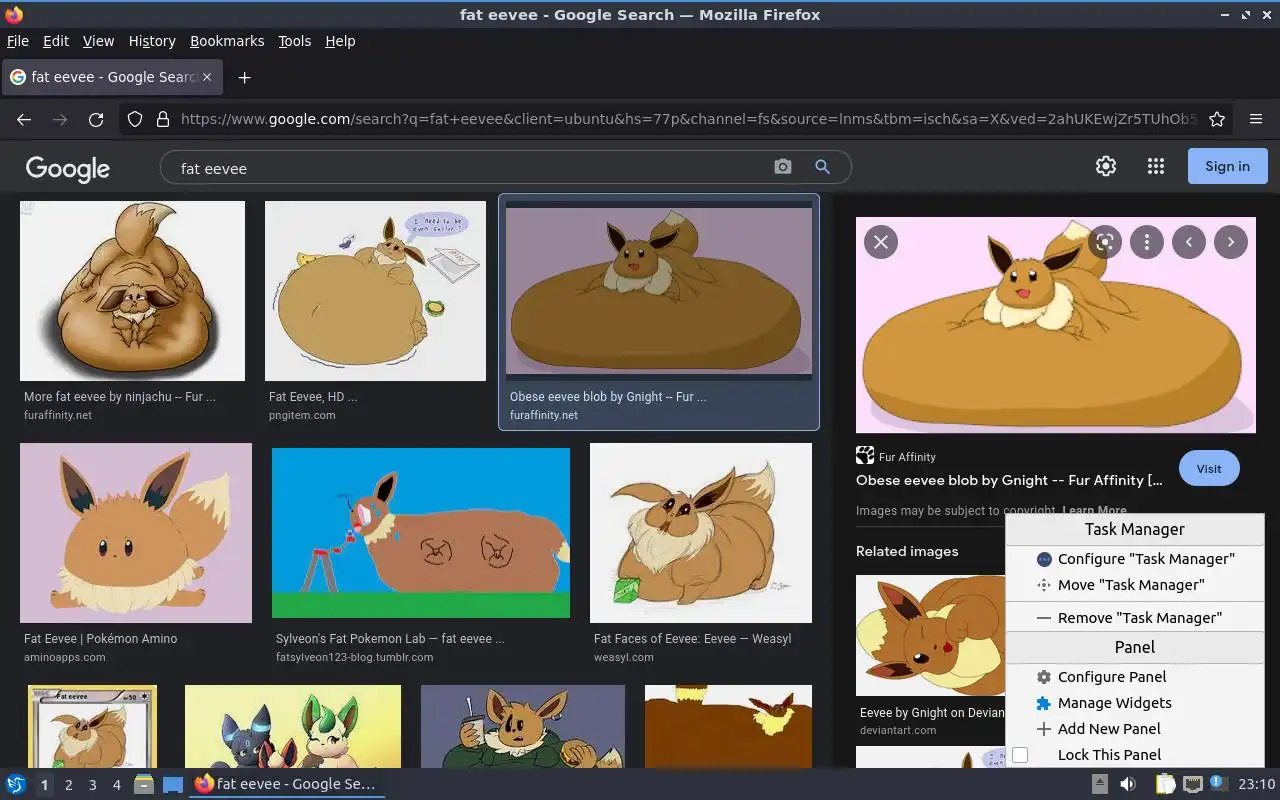1280x800 pixels.
Task: Switch to virtual desktop 2
Action: pos(68,785)
